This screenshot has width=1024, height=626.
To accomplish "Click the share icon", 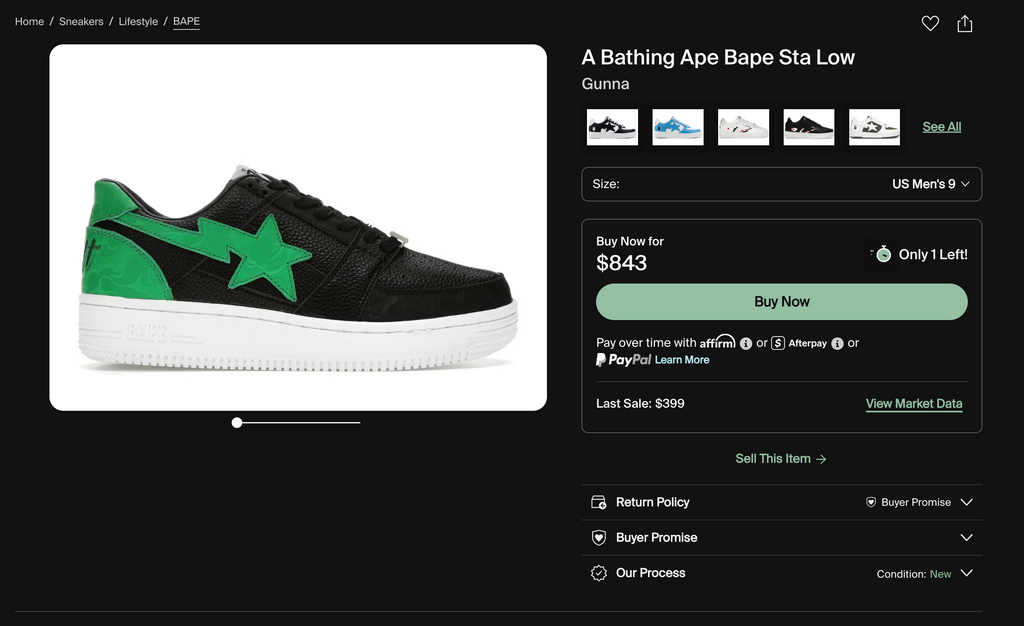I will click(964, 23).
